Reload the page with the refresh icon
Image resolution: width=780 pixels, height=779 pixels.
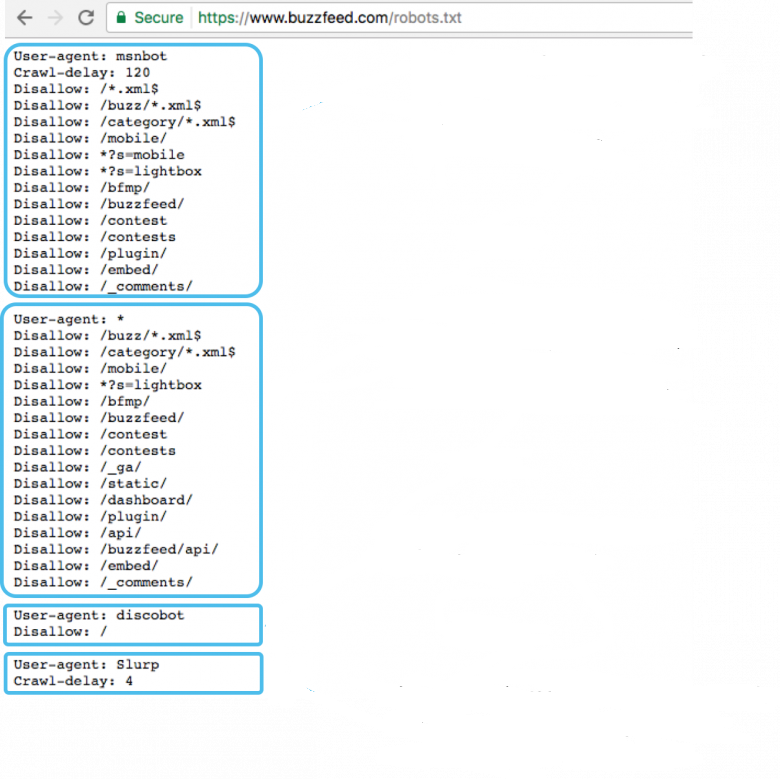click(86, 17)
